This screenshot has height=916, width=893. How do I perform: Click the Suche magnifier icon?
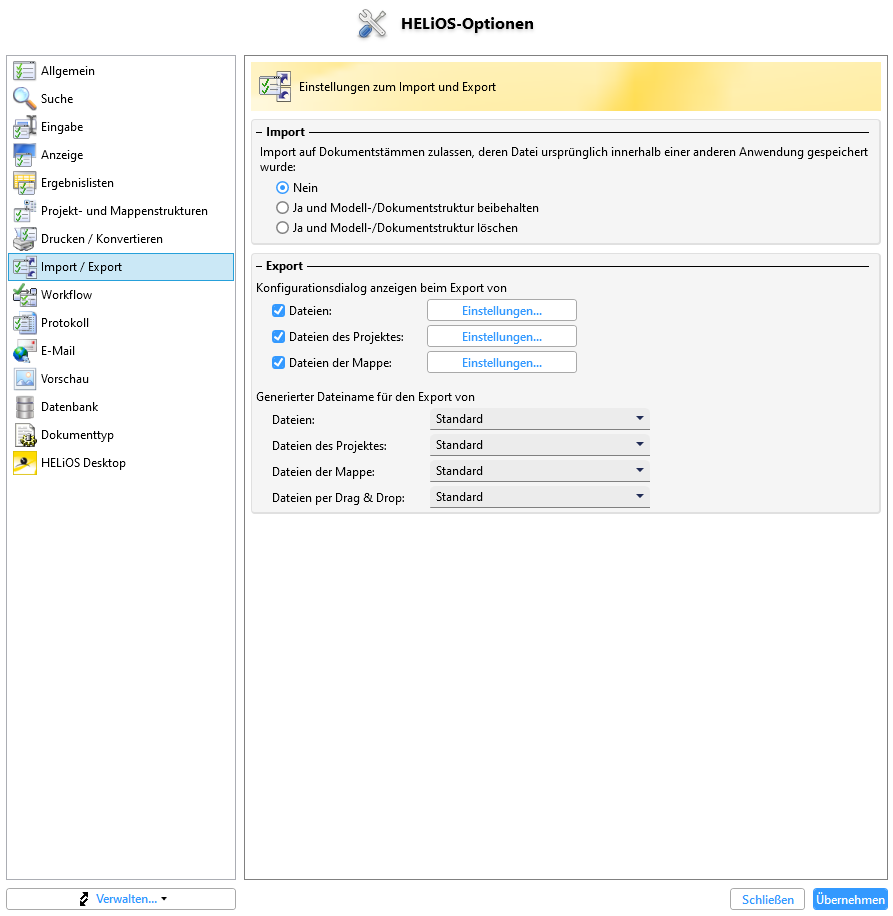(25, 99)
